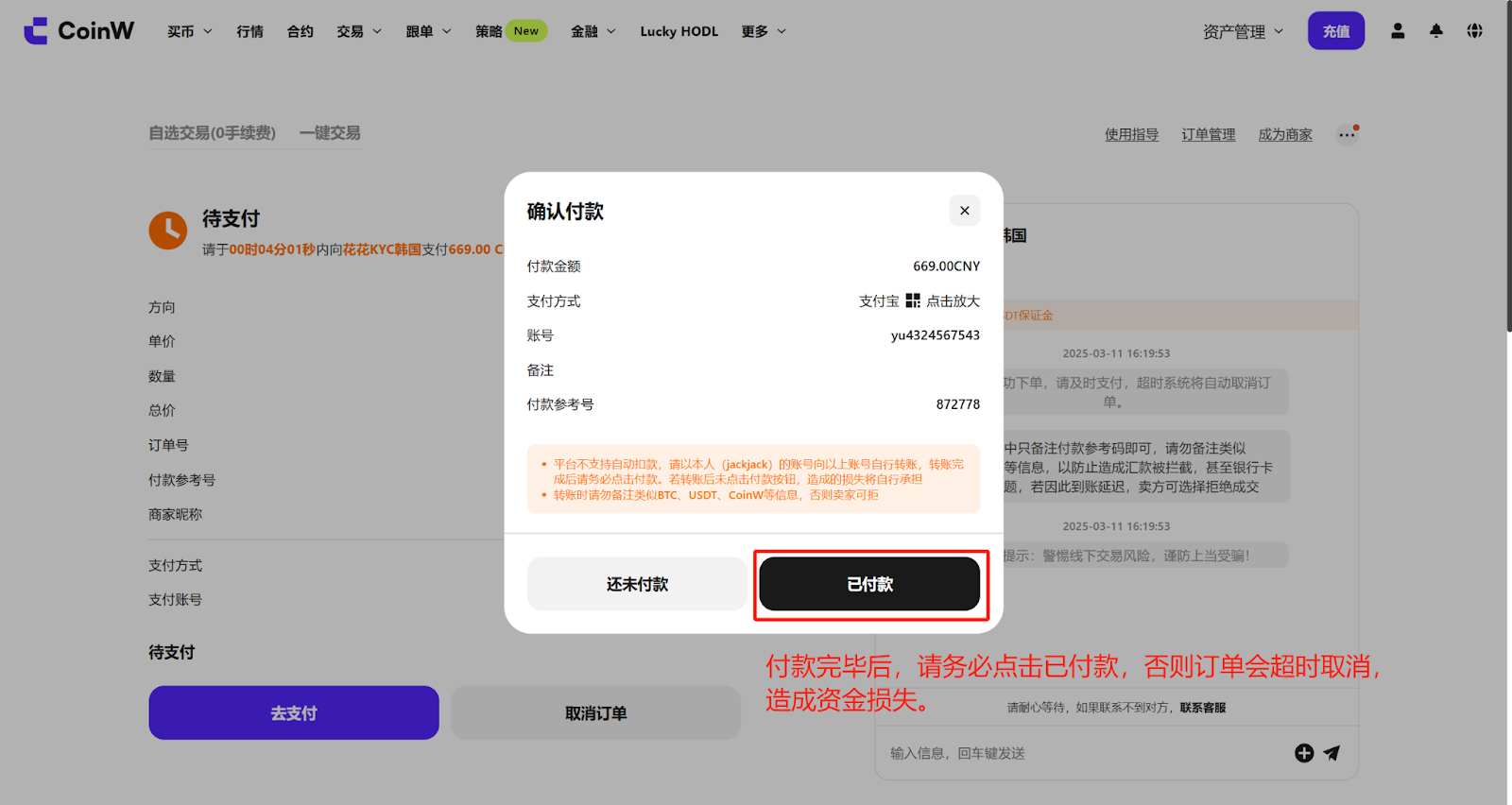Expand the 资产管理 dropdown
This screenshot has height=805, width=1512.
[x=1244, y=32]
